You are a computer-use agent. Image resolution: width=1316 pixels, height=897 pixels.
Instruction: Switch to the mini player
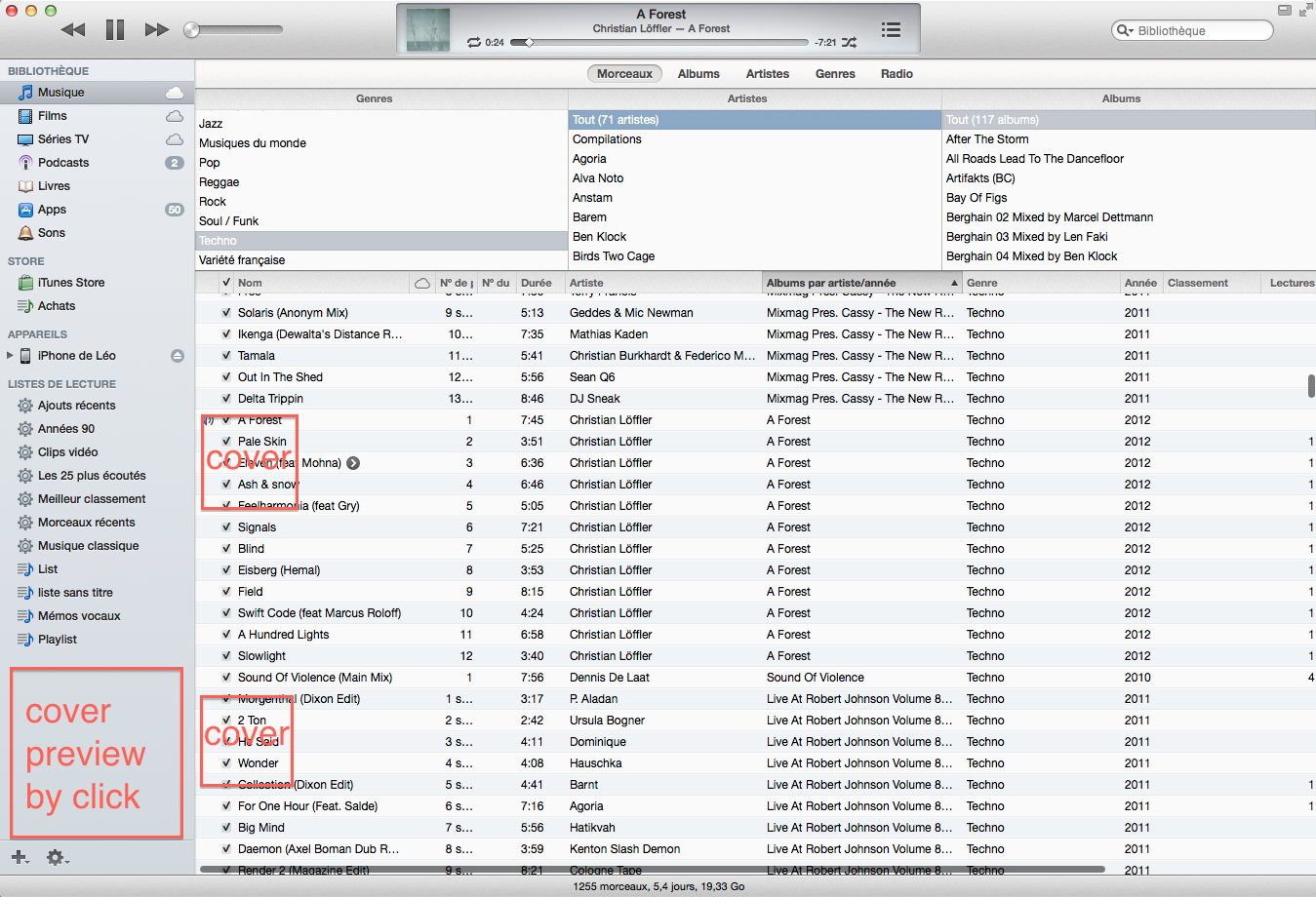point(1285,10)
